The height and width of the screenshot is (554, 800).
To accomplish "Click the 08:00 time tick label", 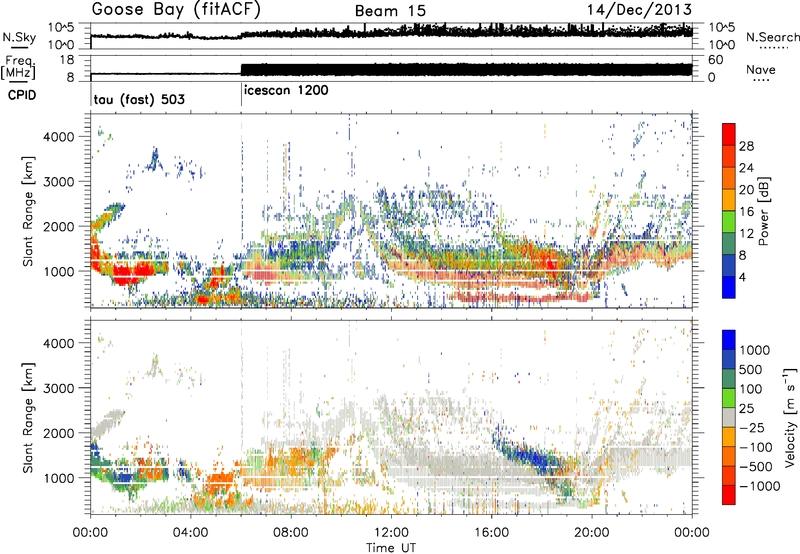I will (x=290, y=533).
